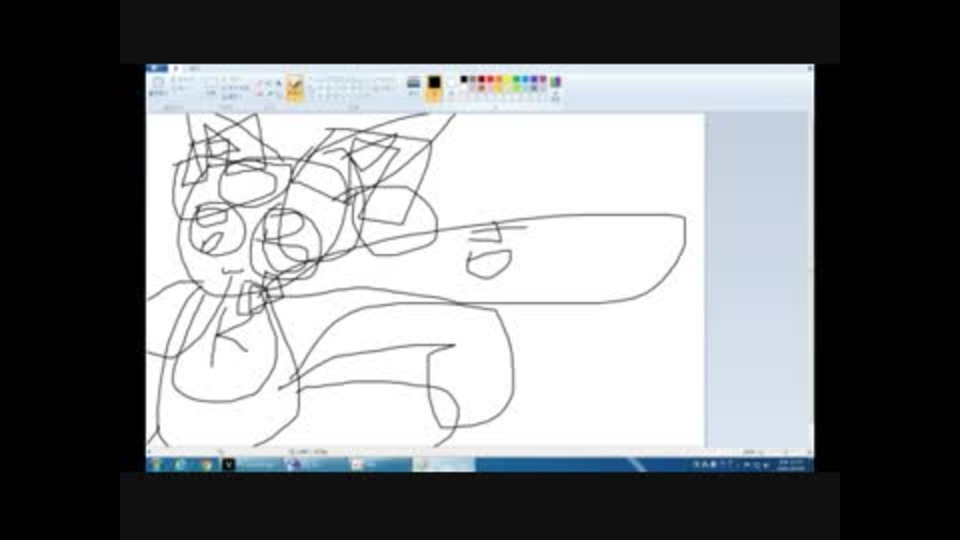Select the Text tool

click(x=279, y=83)
